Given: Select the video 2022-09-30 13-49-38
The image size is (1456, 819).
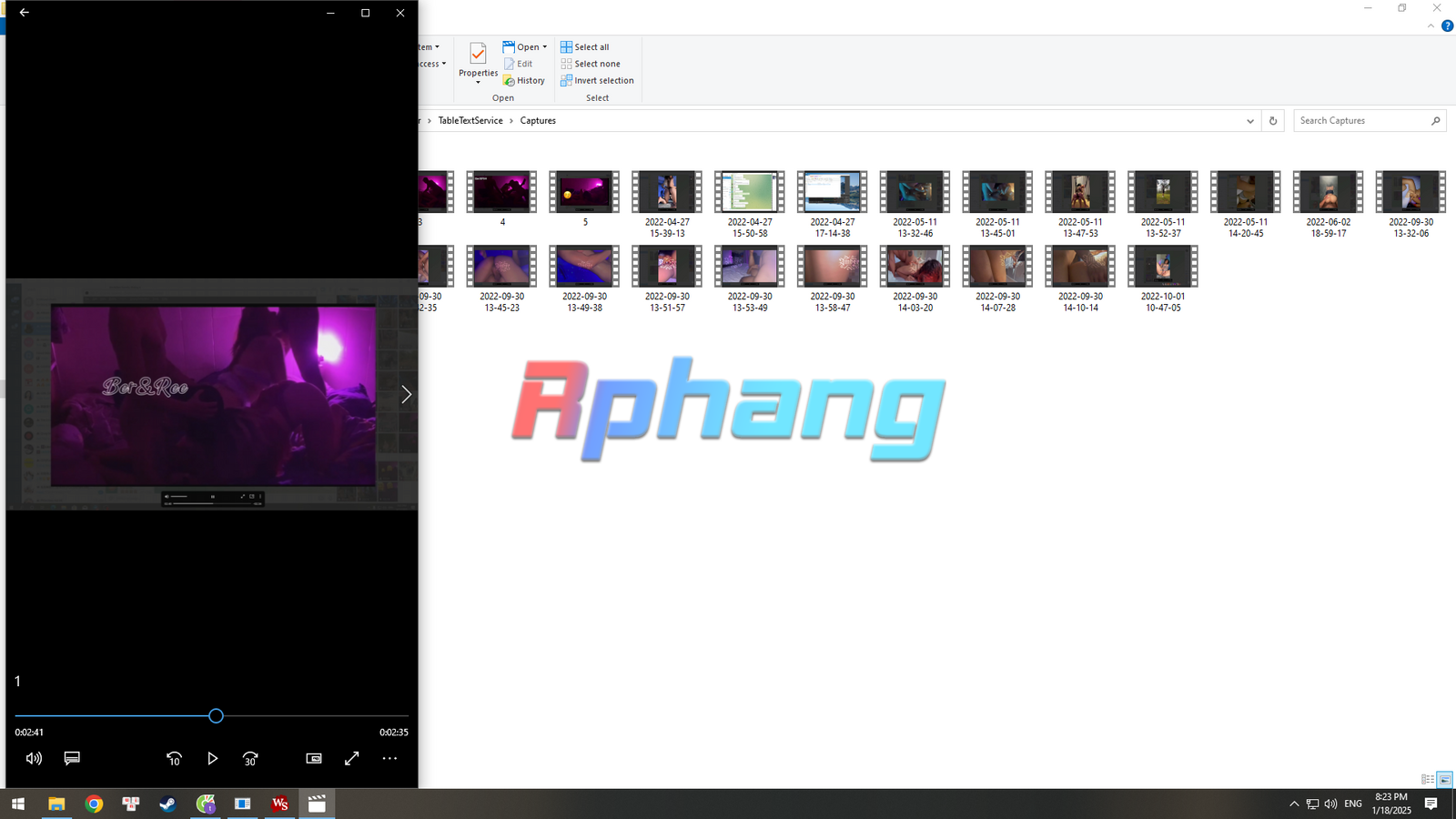Looking at the screenshot, I should (584, 278).
